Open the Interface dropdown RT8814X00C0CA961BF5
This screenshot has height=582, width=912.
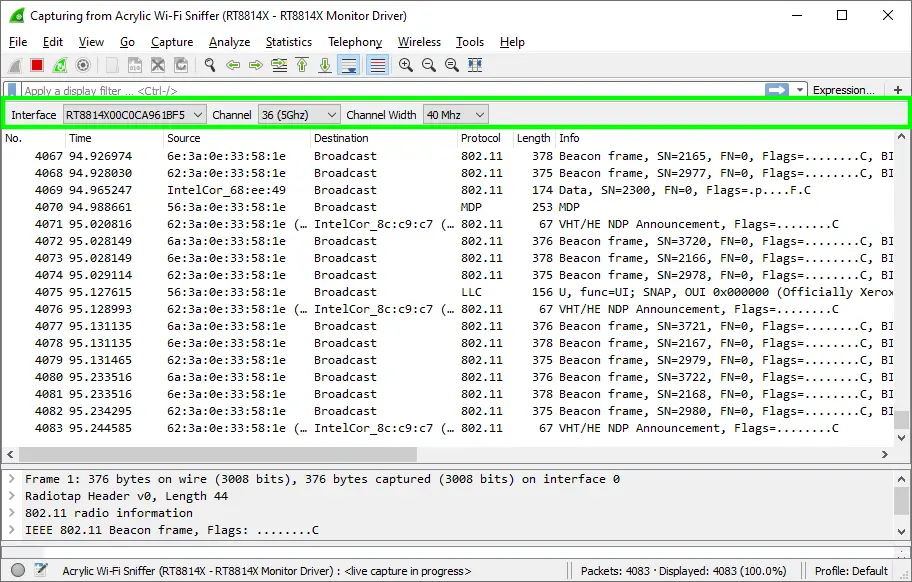[134, 115]
